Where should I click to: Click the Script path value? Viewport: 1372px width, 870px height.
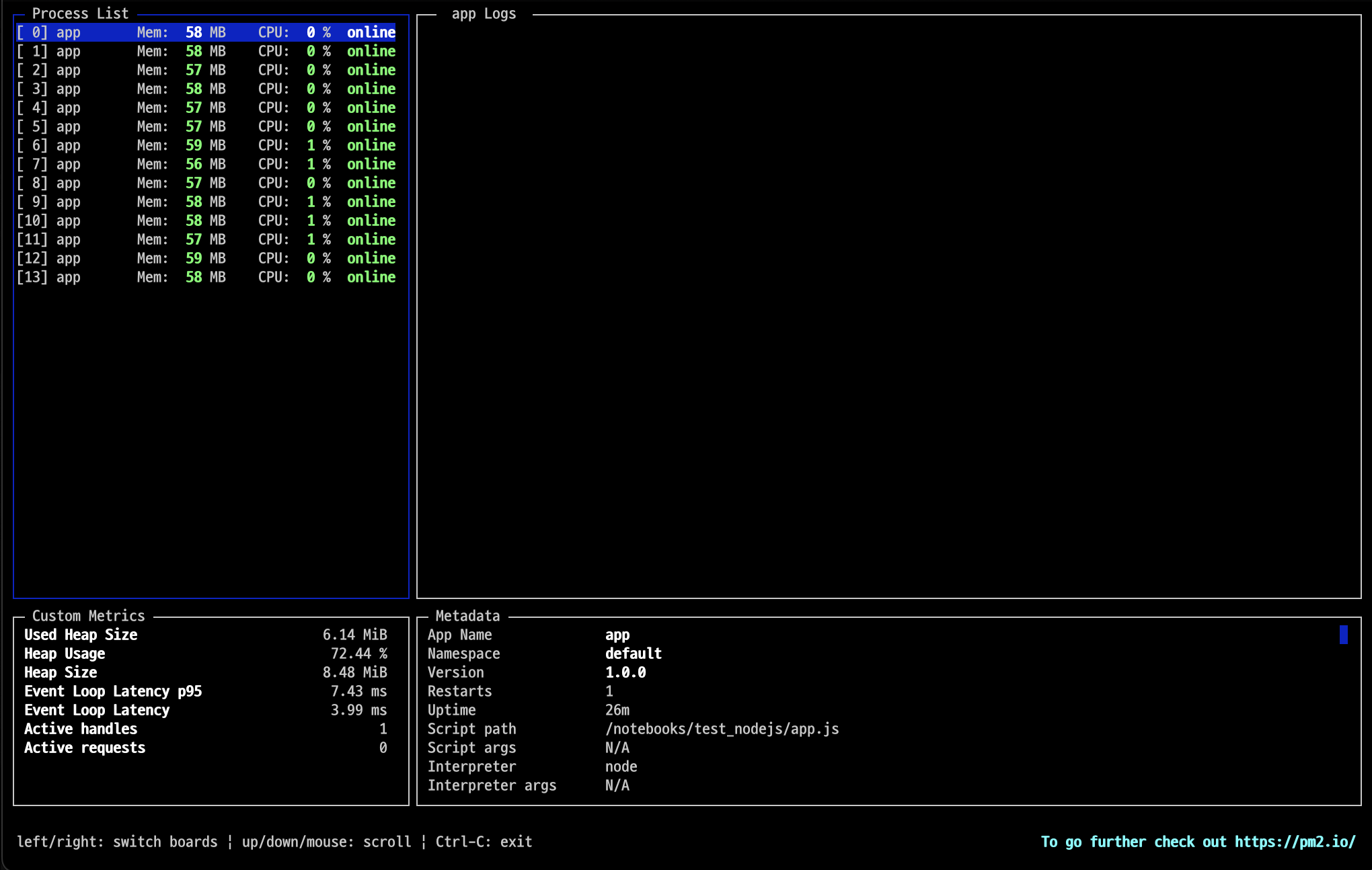(x=722, y=729)
